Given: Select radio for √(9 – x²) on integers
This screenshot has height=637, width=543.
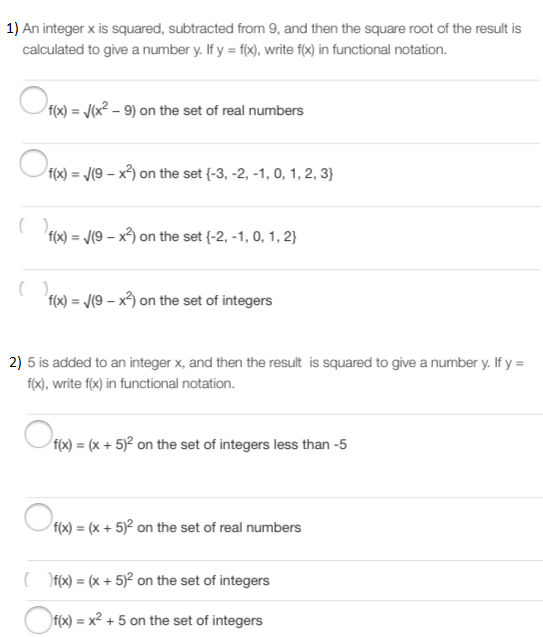Looking at the screenshot, I should [34, 289].
